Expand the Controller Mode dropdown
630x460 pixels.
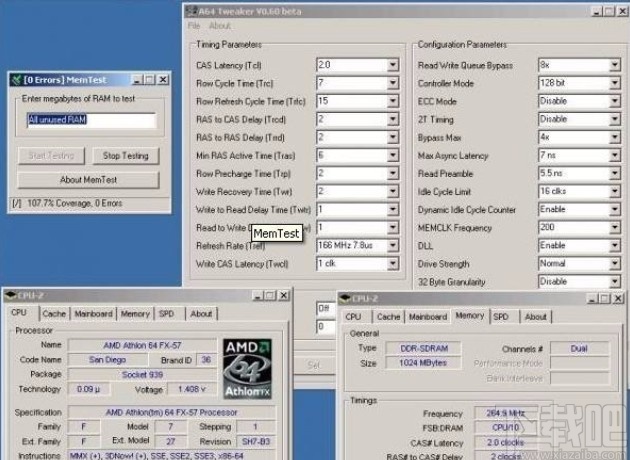click(615, 83)
